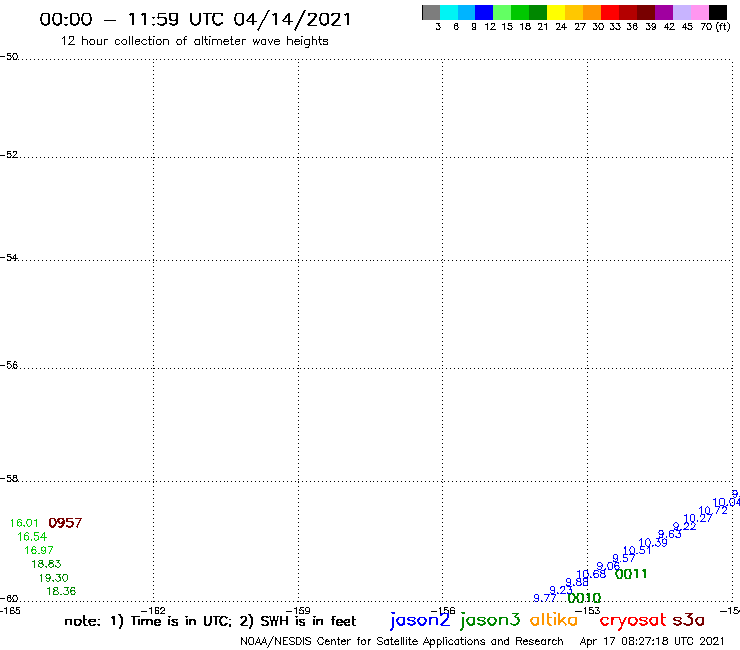Select the purple swatch in the color scale
Image resolution: width=740 pixels, height=650 pixels.
tap(664, 12)
